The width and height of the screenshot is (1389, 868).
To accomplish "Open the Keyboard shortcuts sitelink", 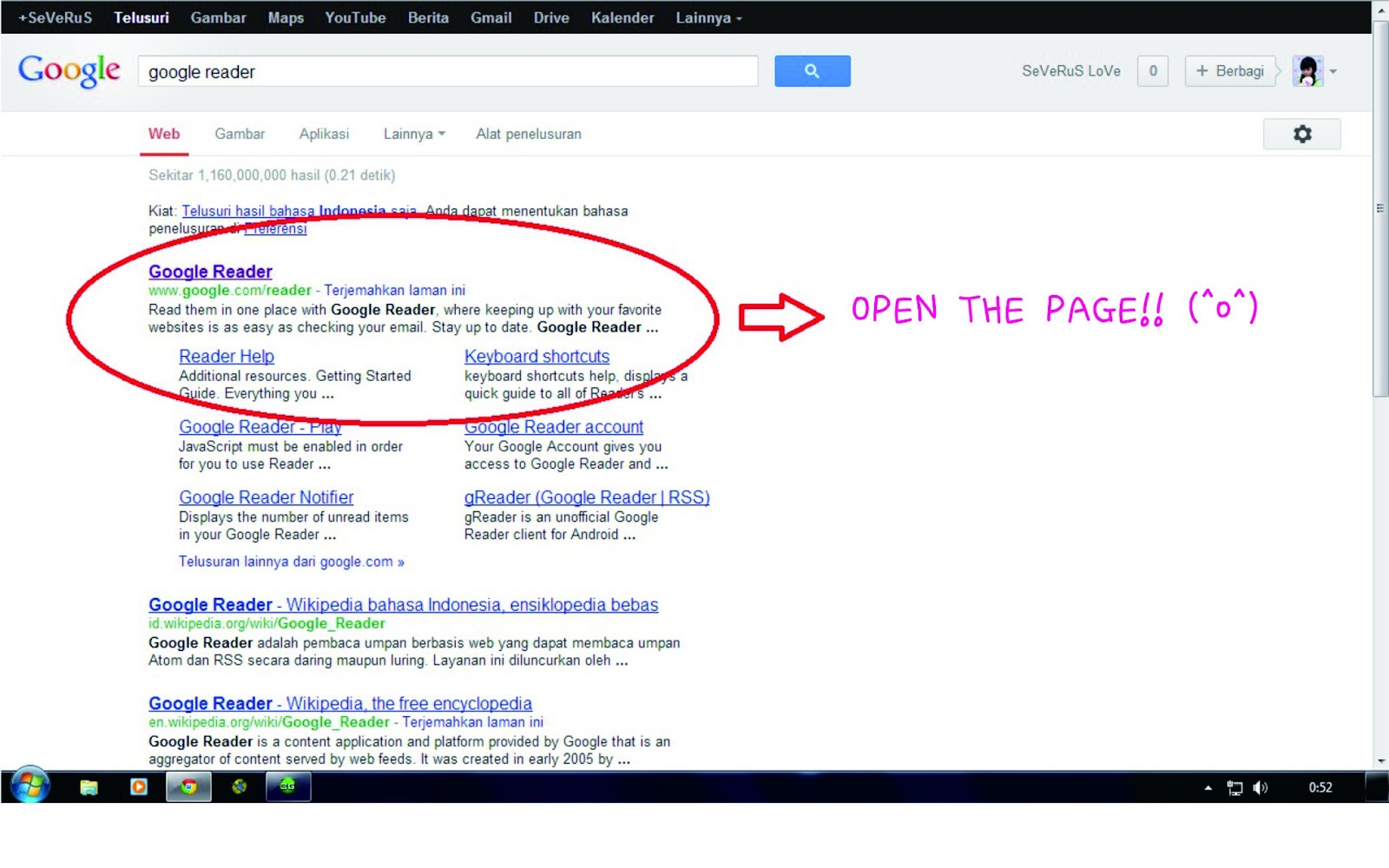I will (537, 356).
